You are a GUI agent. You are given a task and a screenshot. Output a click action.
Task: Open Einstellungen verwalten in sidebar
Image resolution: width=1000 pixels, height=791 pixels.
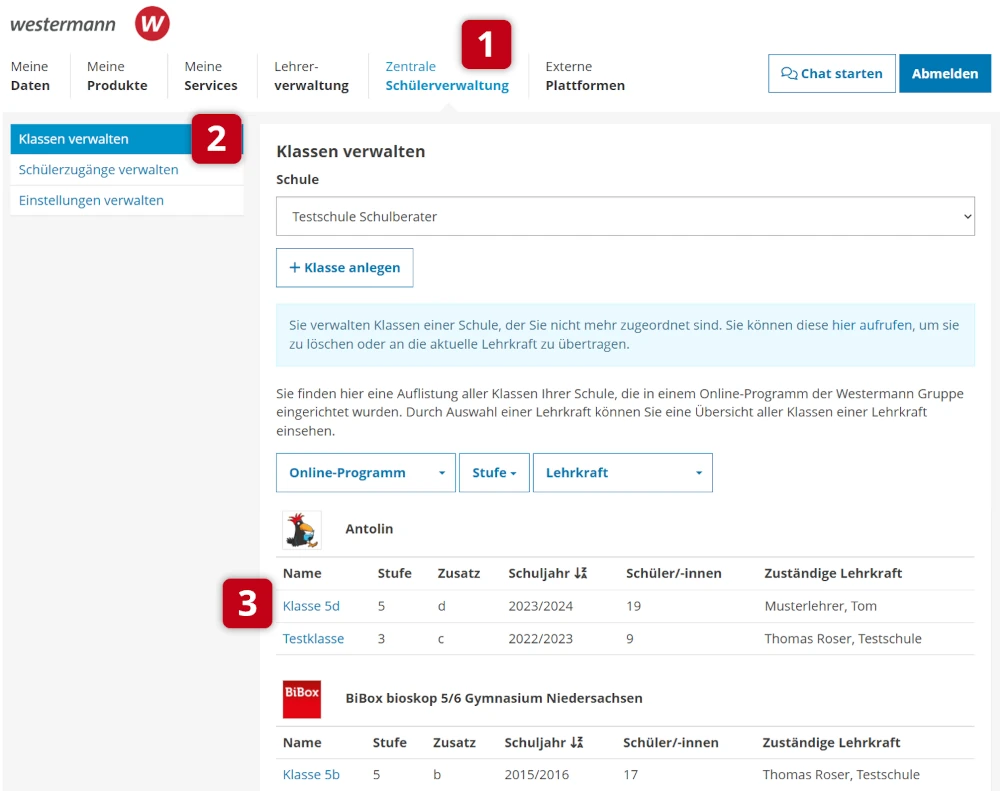tap(91, 201)
